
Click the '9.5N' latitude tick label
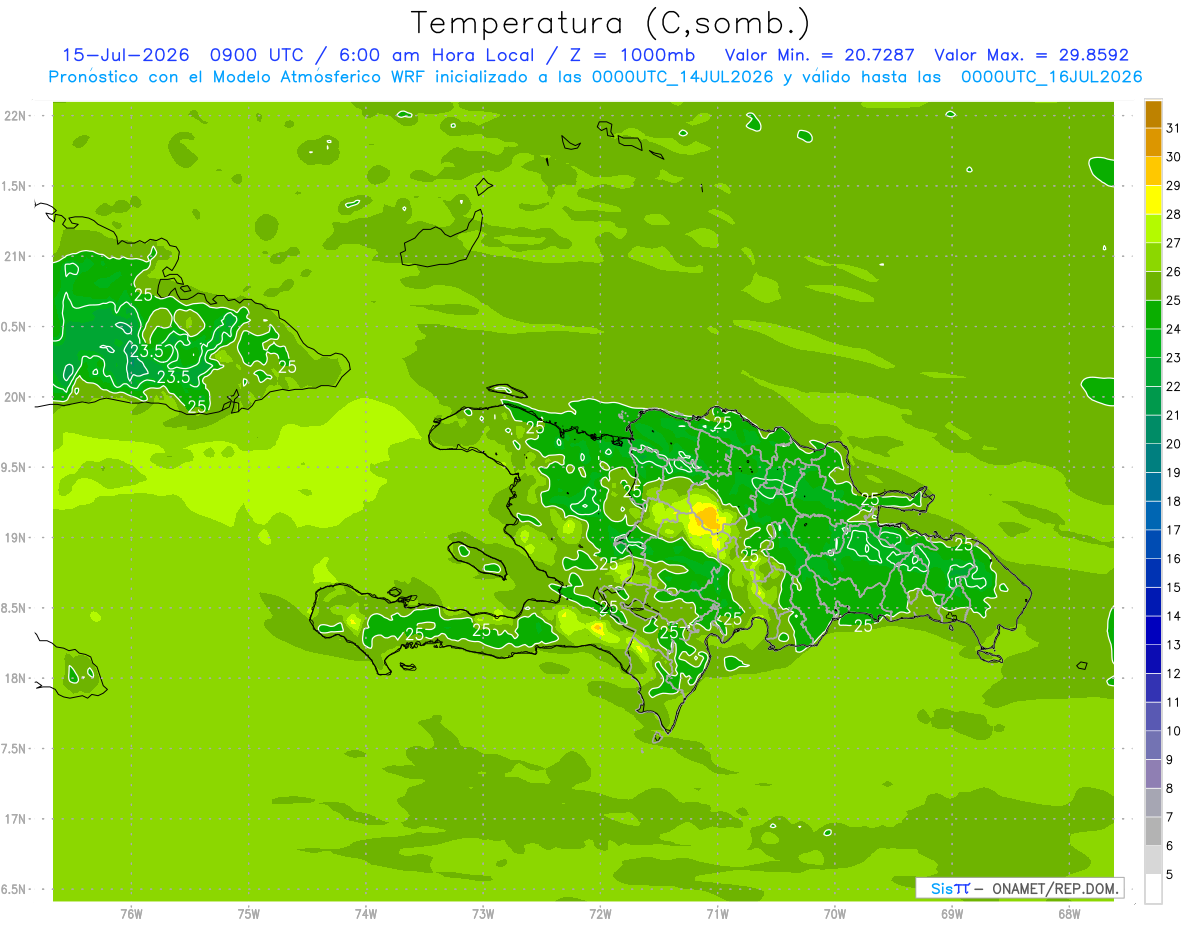pos(12,467)
